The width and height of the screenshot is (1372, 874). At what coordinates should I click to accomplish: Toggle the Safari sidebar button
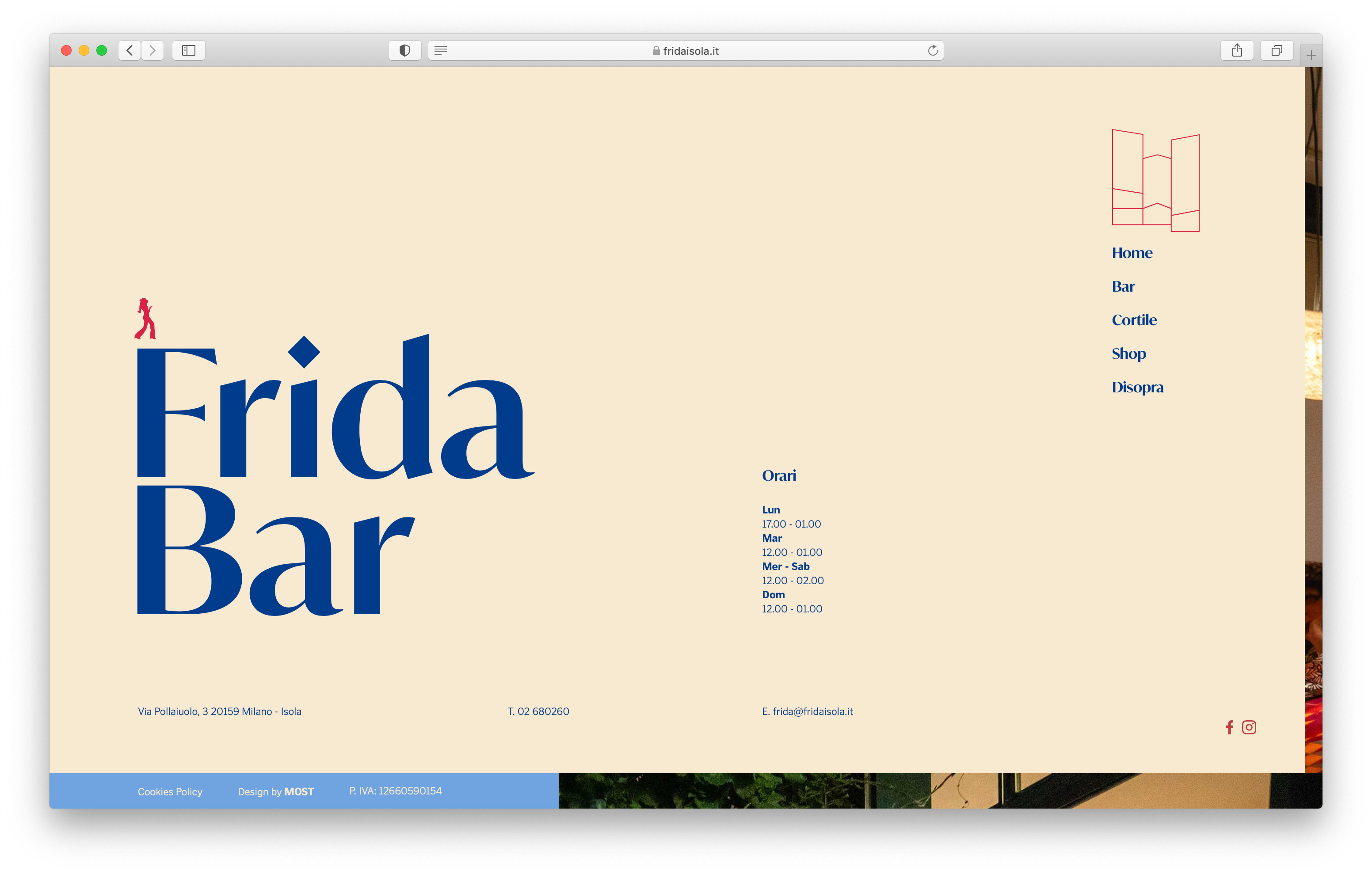coord(189,51)
